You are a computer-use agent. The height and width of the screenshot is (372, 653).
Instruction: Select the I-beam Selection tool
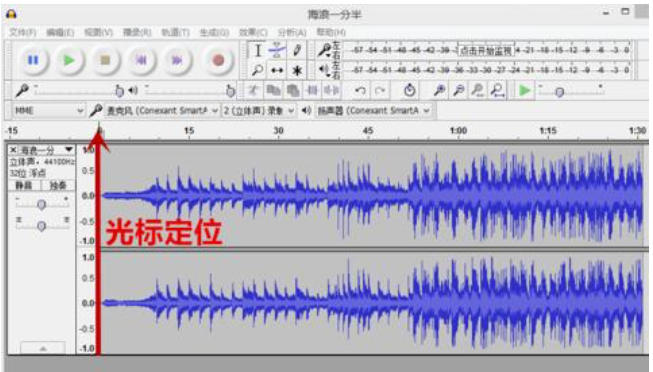point(258,51)
